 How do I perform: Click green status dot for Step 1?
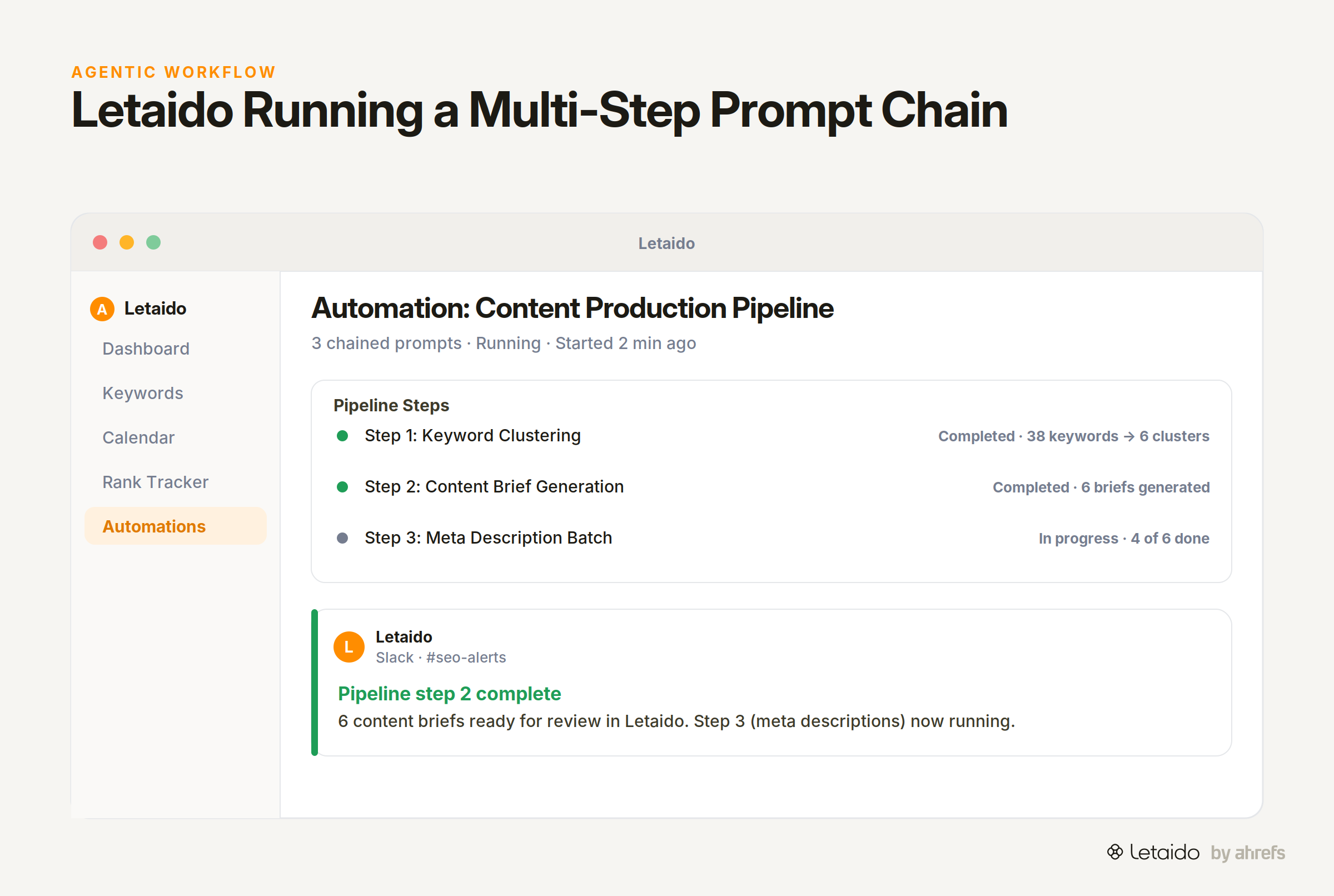(x=342, y=436)
